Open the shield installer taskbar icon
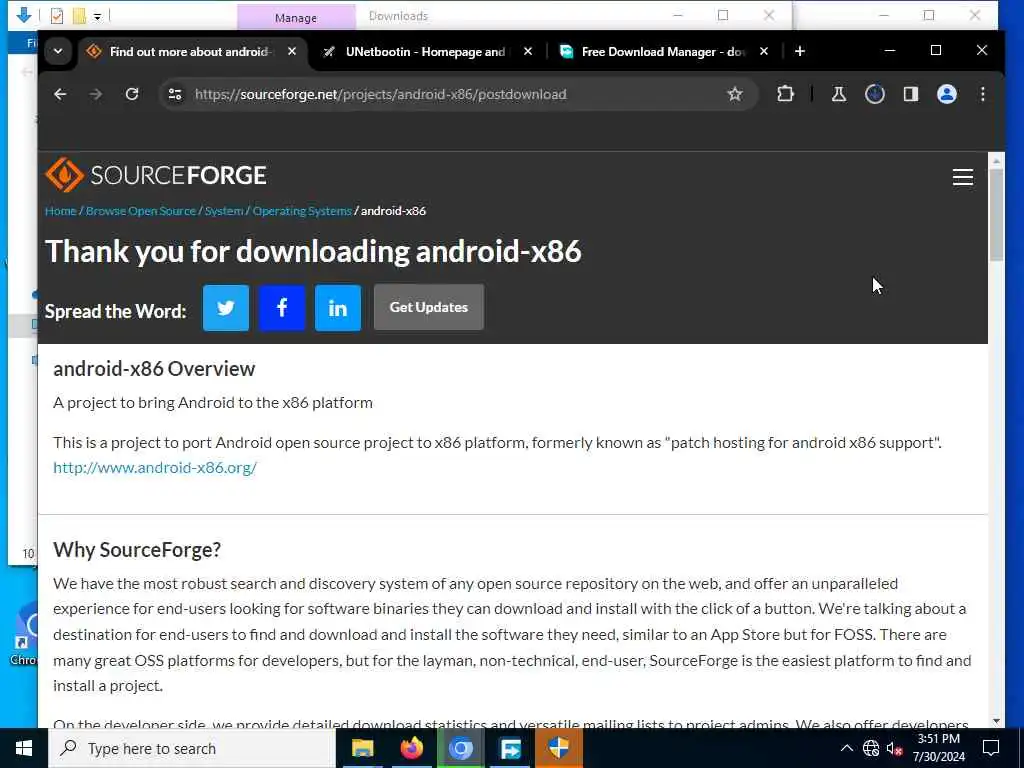This screenshot has width=1024, height=768. tap(558, 748)
